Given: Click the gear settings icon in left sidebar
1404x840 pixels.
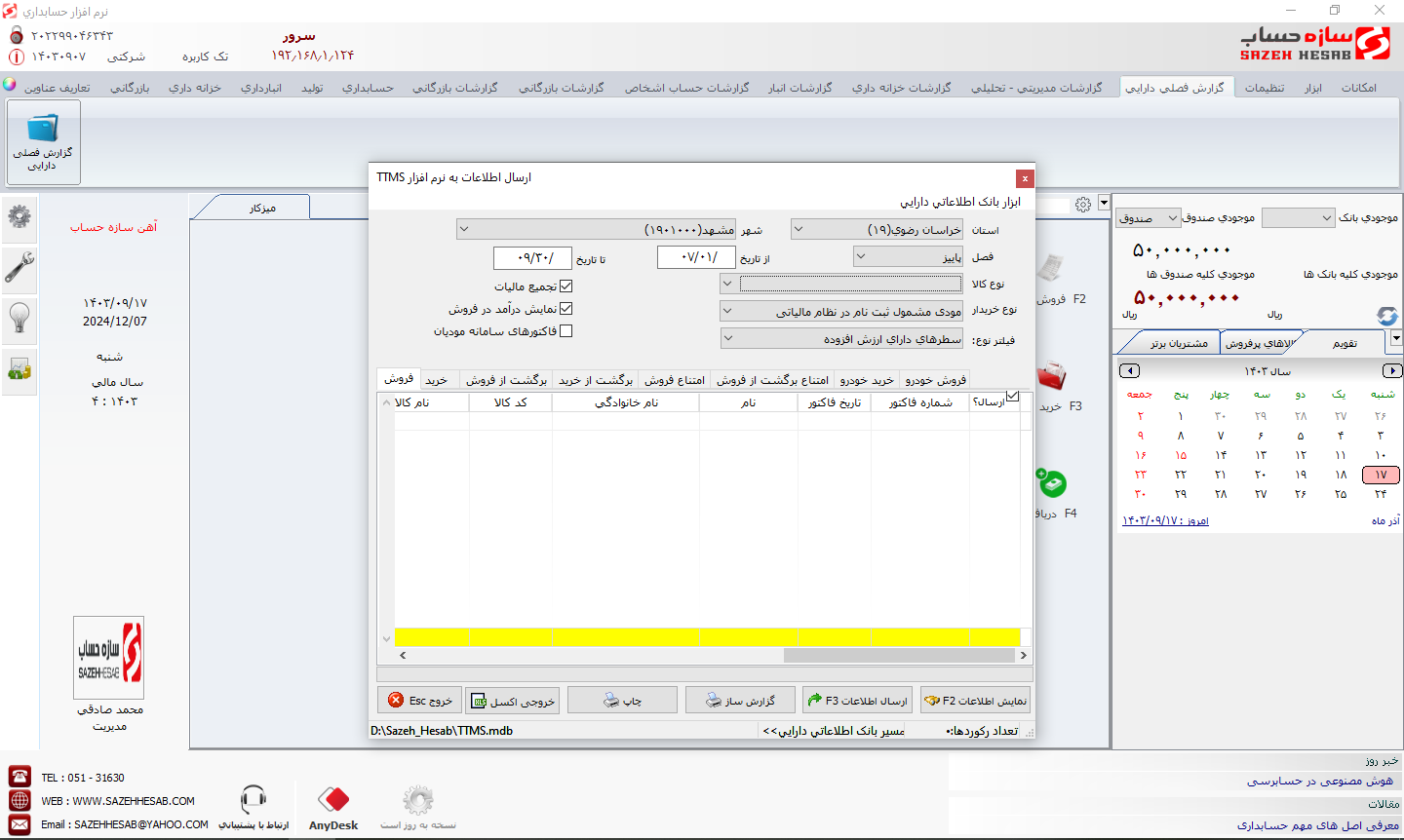Looking at the screenshot, I should (19, 215).
